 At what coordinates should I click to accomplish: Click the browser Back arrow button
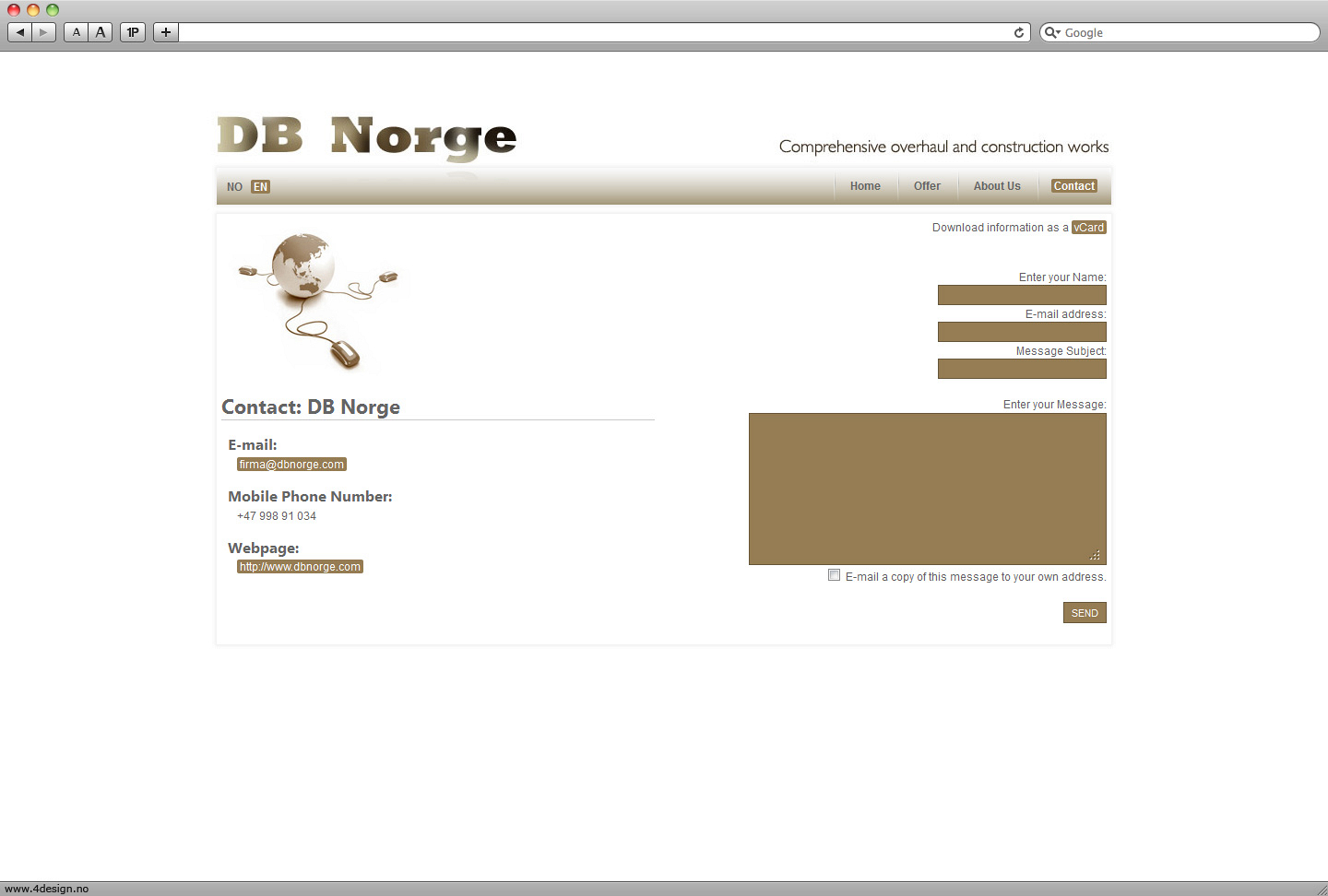(19, 32)
